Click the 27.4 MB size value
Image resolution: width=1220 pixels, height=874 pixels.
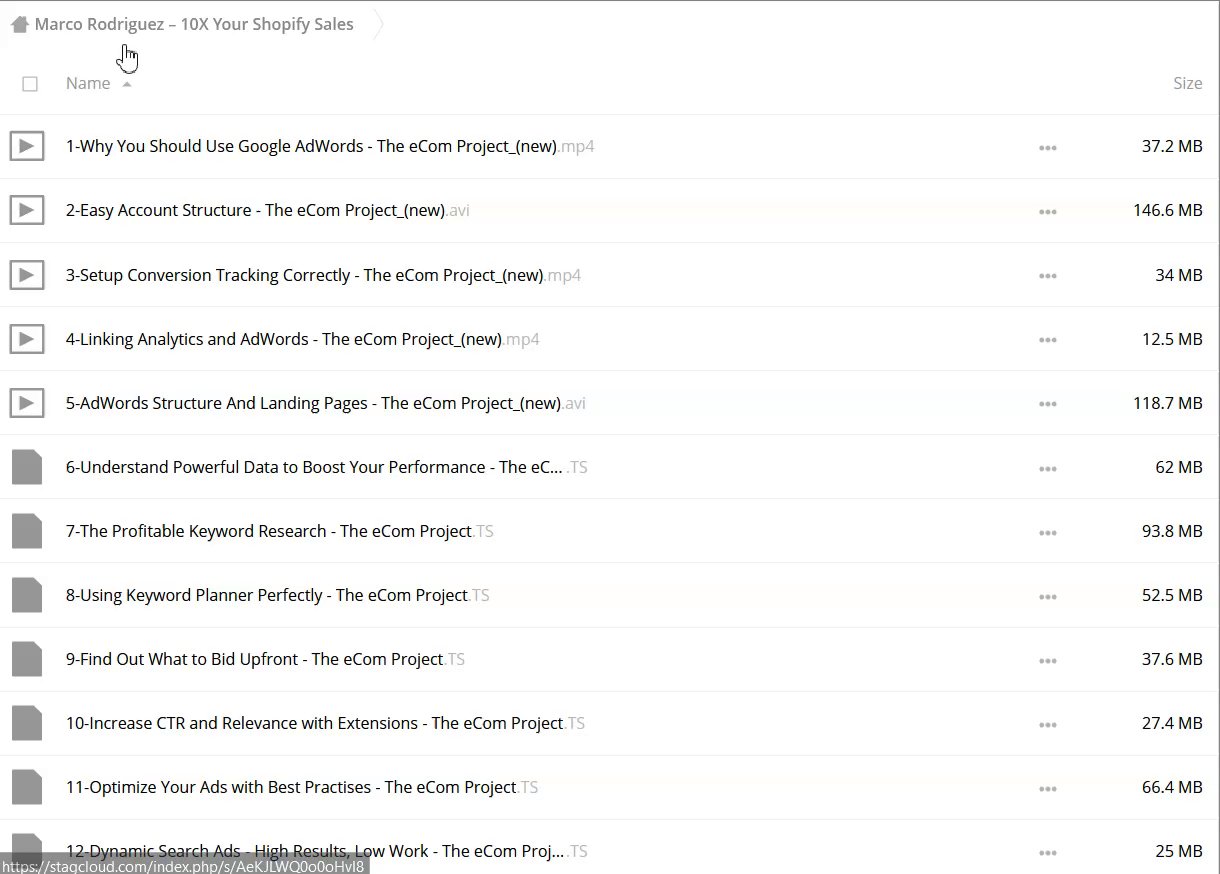[x=1172, y=723]
